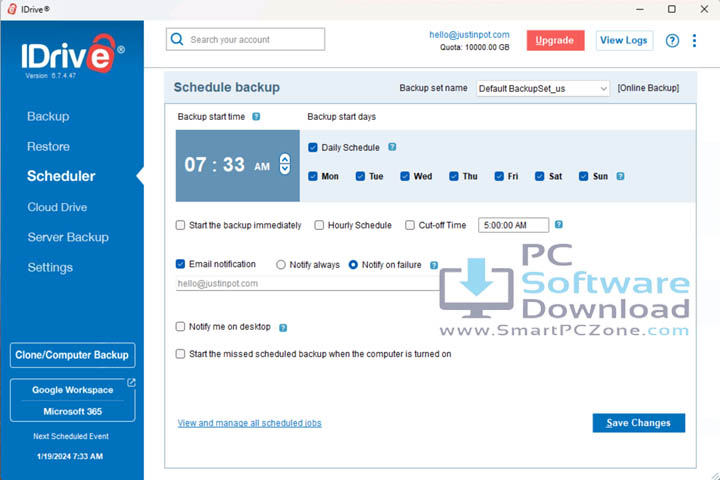Open the Backup section in sidebar
Viewport: 720px width, 480px height.
point(48,117)
